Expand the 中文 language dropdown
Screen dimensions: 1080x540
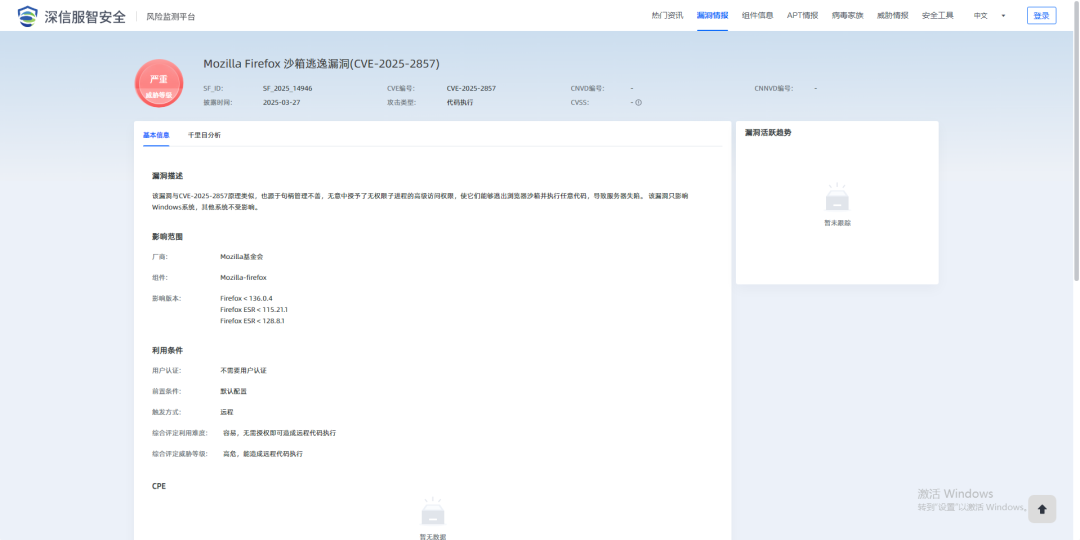click(989, 16)
